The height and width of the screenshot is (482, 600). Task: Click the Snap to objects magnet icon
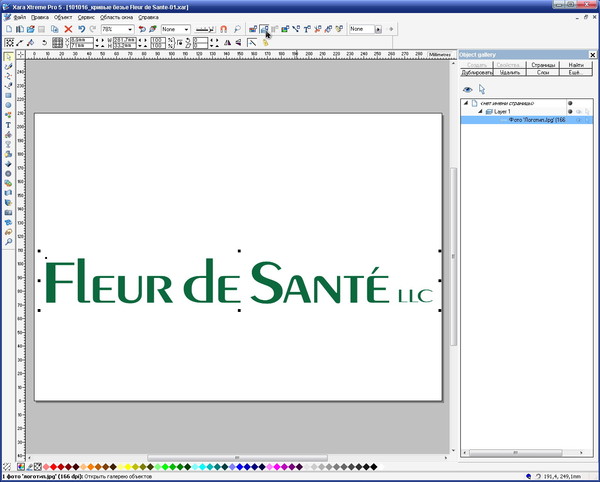point(223,29)
